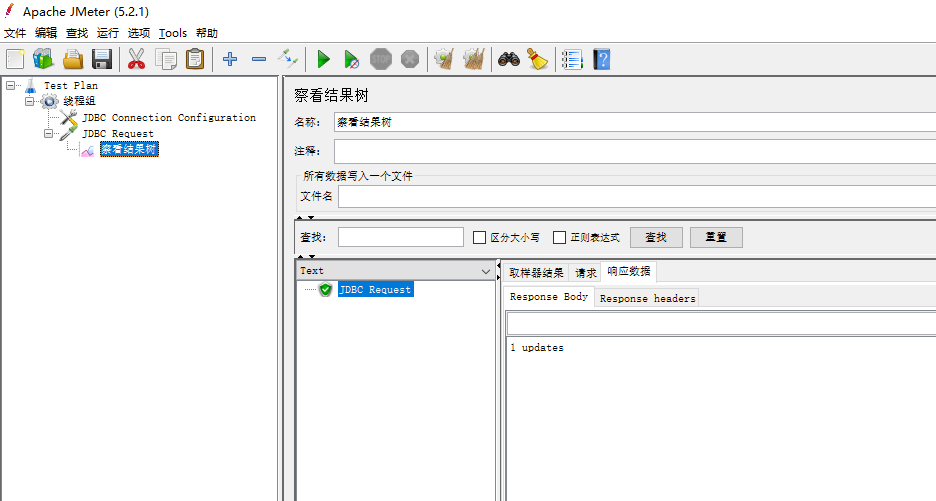
Task: Collapse the 线程组 tree node
Action: [30, 101]
